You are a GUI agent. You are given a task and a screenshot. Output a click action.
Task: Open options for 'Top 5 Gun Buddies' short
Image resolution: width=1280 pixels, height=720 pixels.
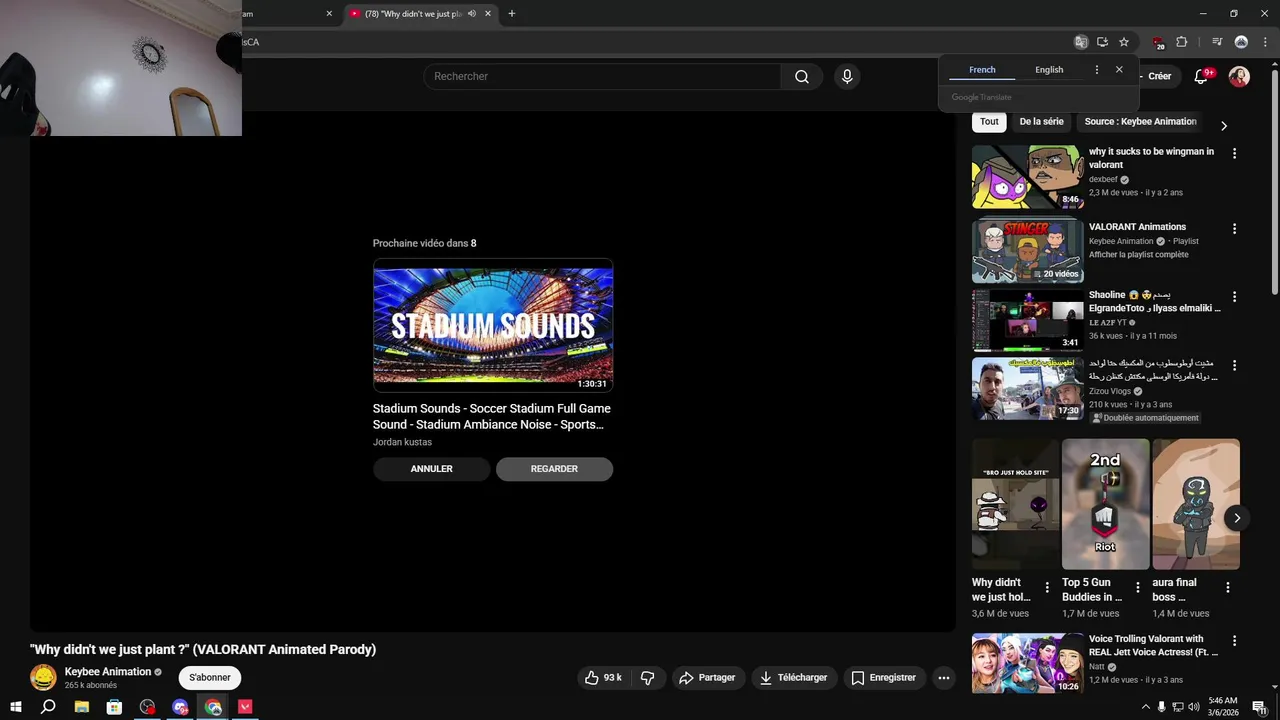[1137, 587]
